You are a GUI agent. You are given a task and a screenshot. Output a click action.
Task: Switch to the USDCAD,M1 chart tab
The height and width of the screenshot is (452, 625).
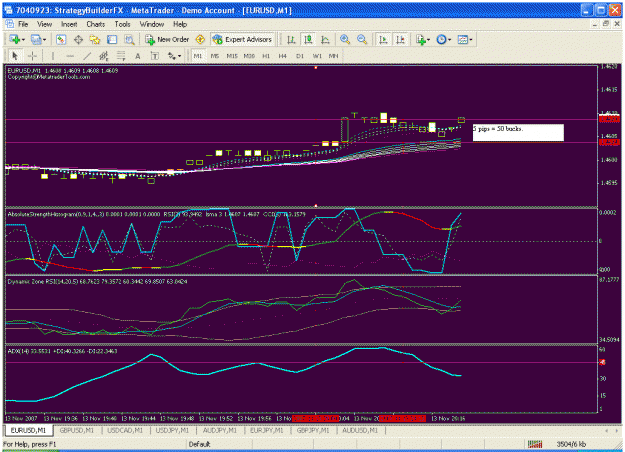point(125,430)
